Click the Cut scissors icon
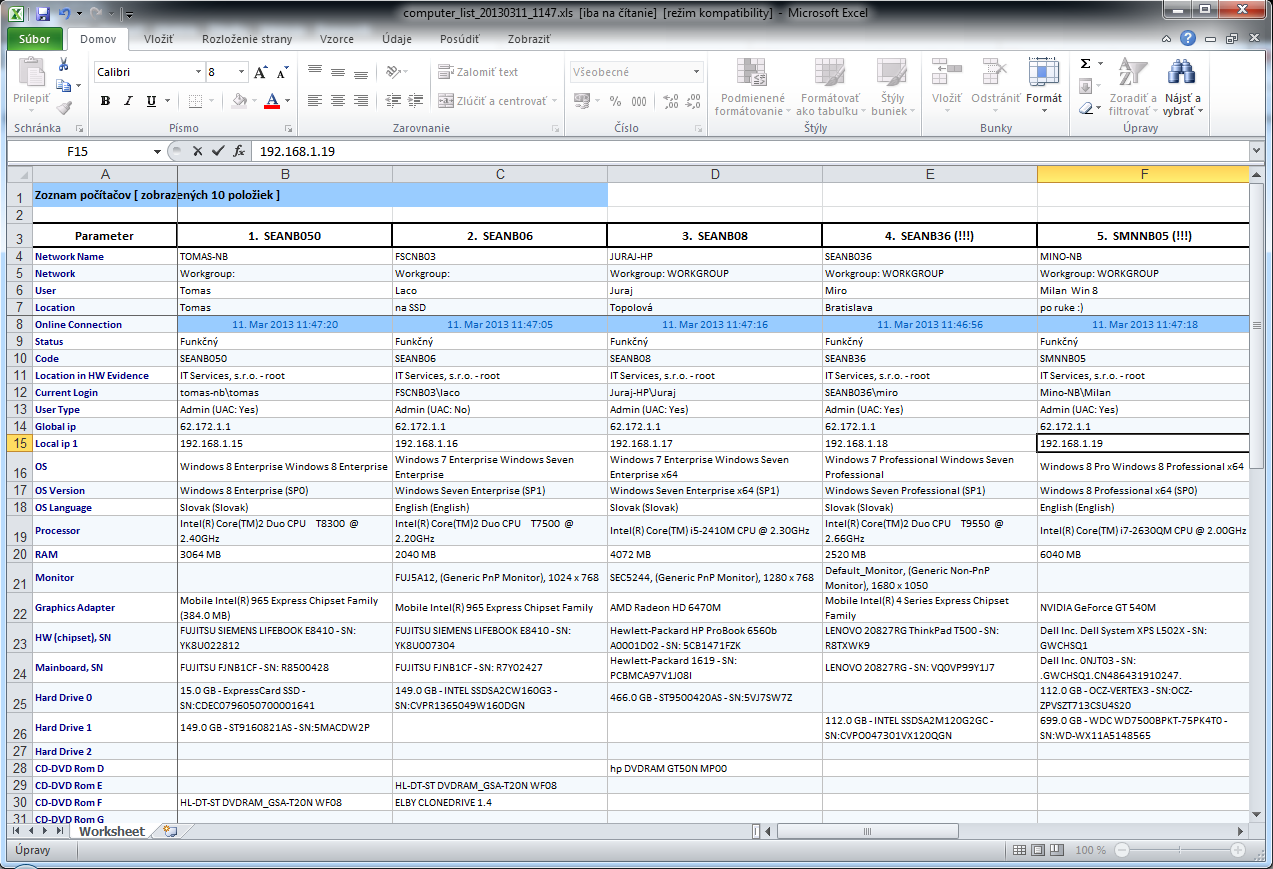Screen dimensions: 1273x869 64,65
